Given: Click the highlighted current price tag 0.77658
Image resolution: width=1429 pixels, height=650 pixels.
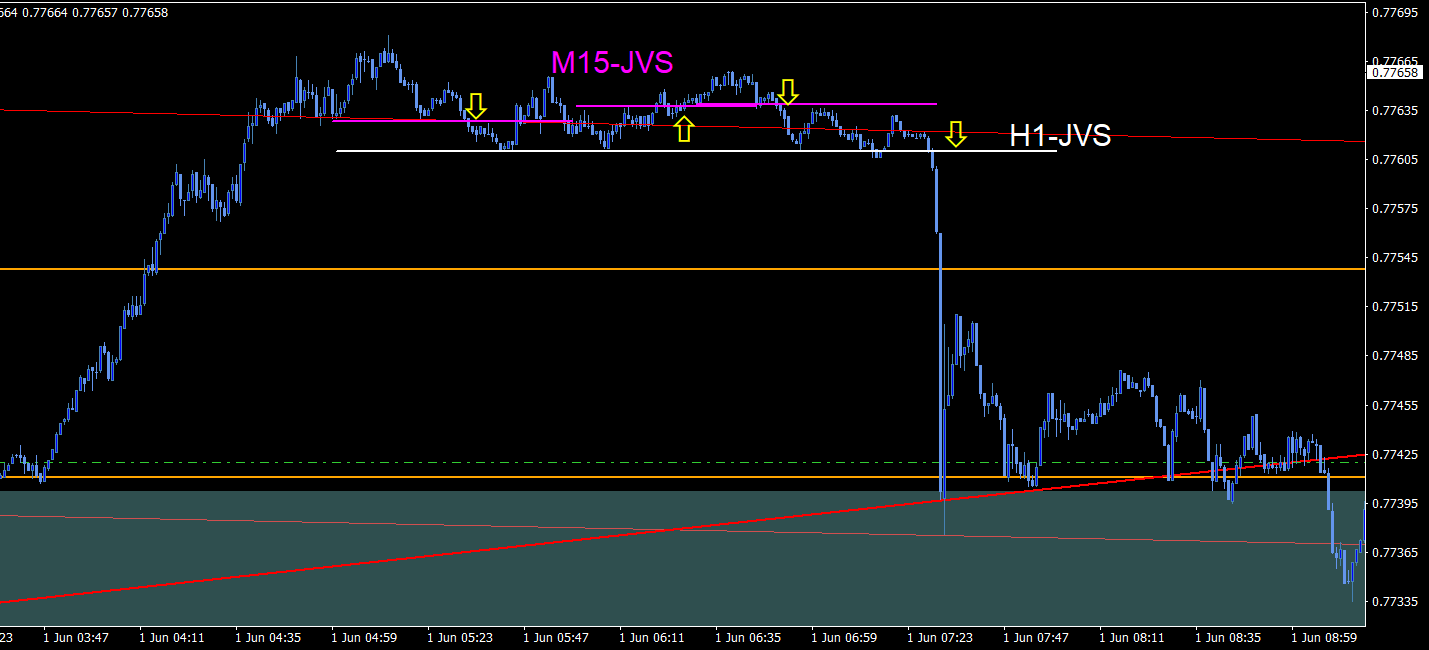Looking at the screenshot, I should (1397, 72).
